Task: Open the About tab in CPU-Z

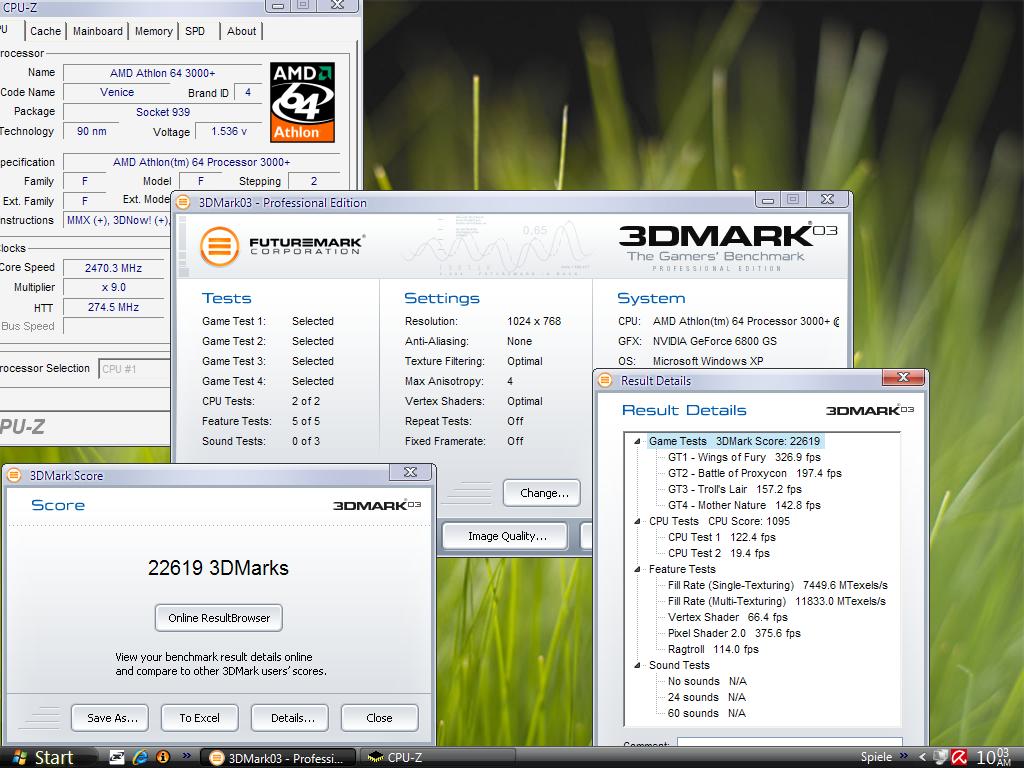Action: tap(242, 31)
